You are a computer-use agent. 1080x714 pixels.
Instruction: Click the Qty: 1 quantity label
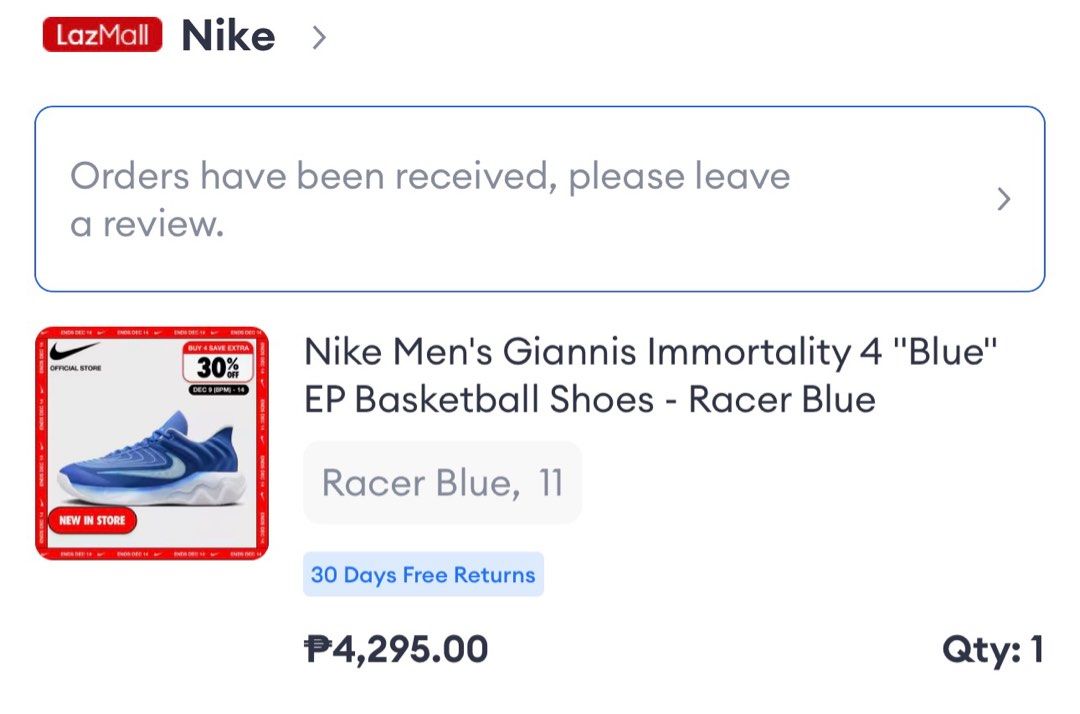(x=992, y=648)
